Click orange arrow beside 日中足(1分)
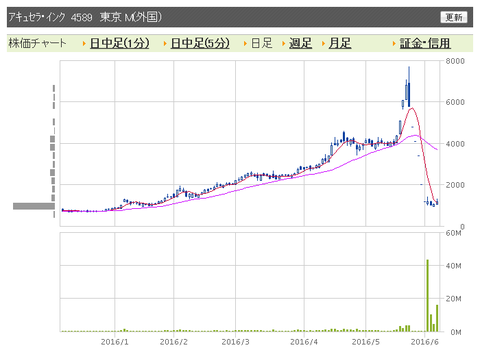Image resolution: width=480 pixels, height=363 pixels. (x=84, y=44)
